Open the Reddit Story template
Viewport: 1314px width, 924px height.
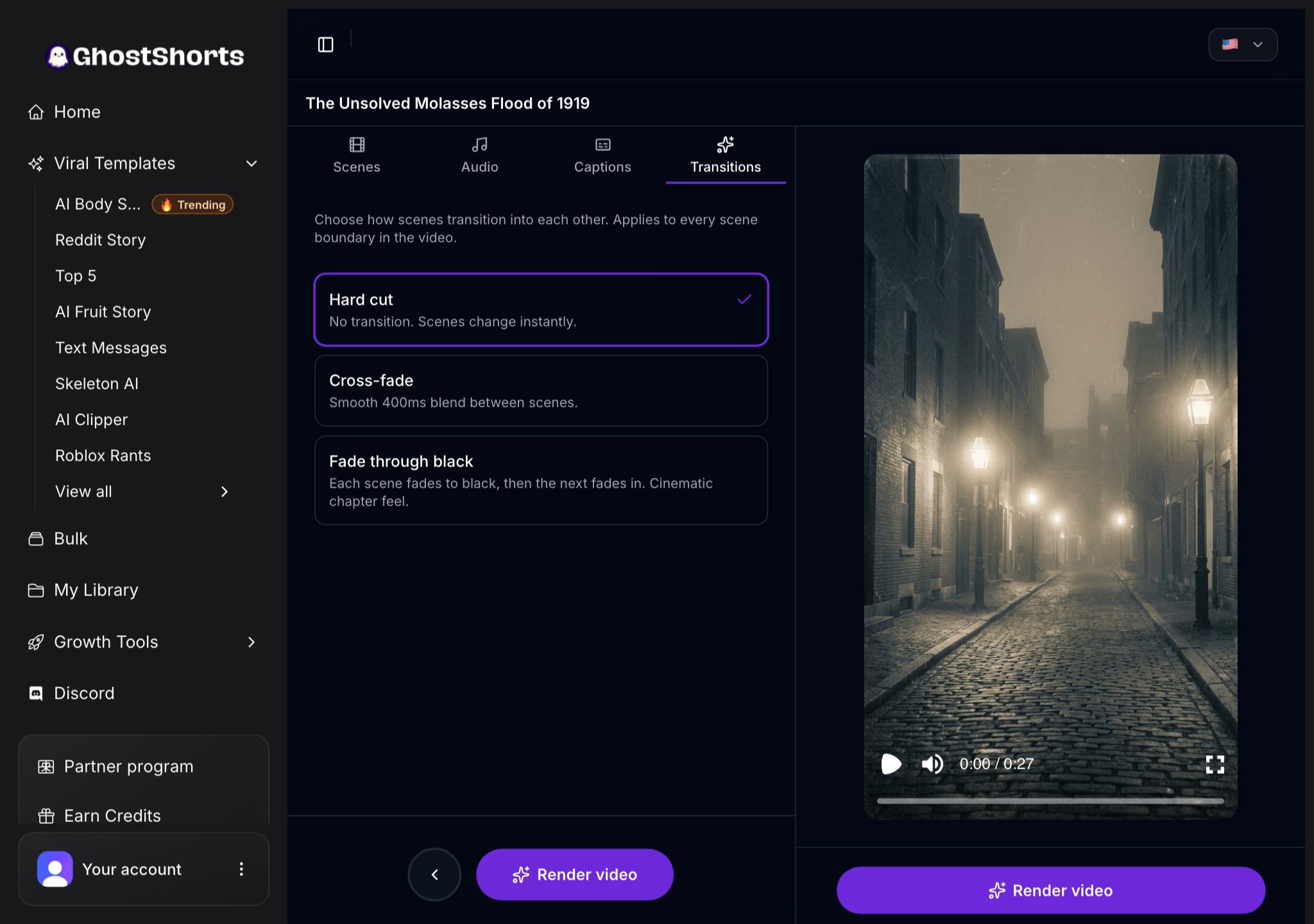pos(101,240)
